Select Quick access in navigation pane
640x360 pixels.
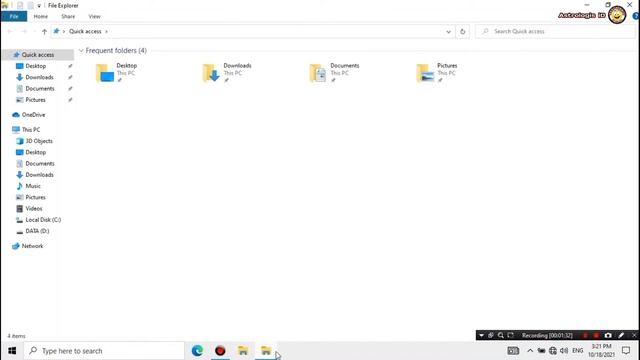(x=38, y=55)
